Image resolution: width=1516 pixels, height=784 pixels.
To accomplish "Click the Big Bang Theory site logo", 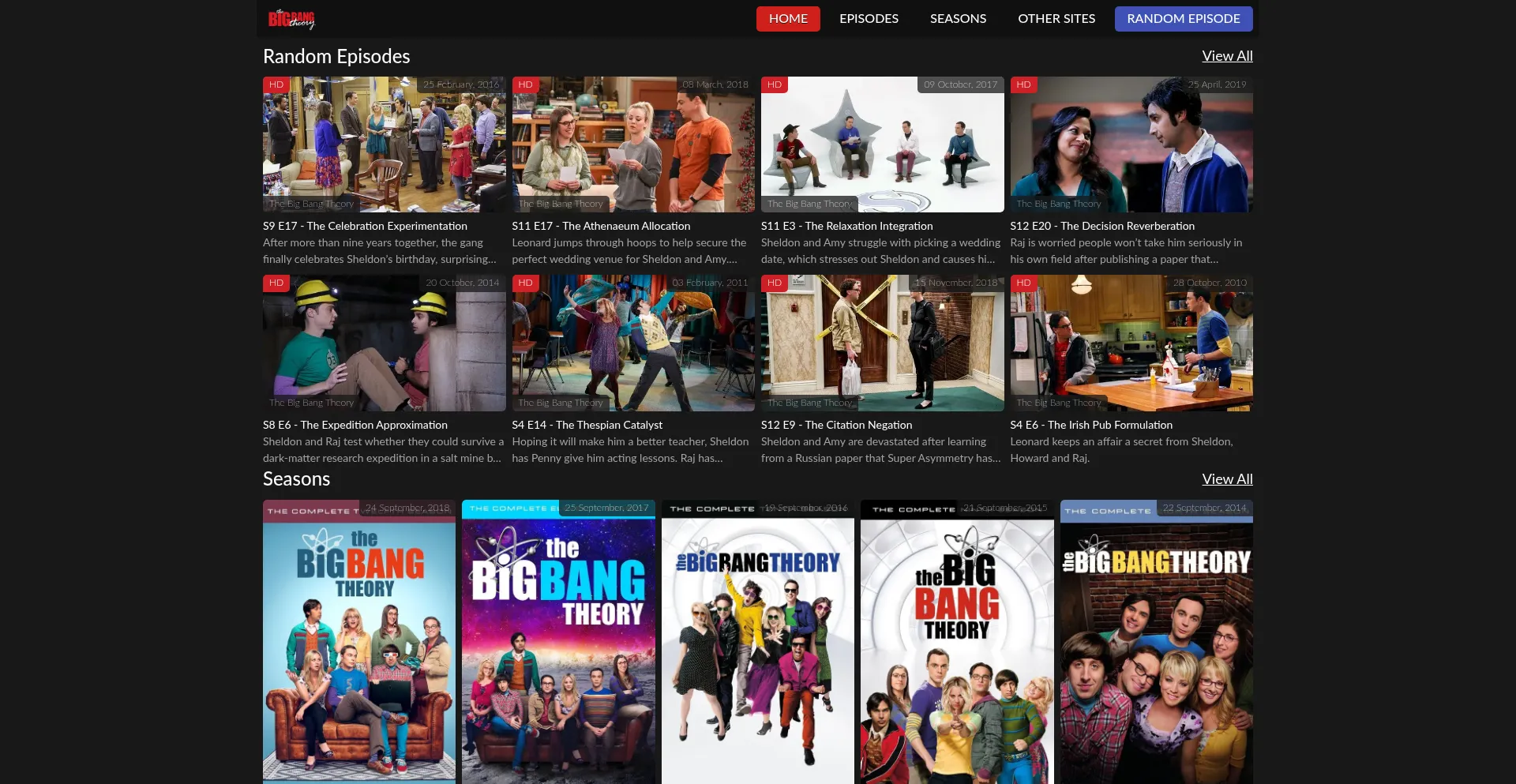I will pyautogui.click(x=291, y=19).
